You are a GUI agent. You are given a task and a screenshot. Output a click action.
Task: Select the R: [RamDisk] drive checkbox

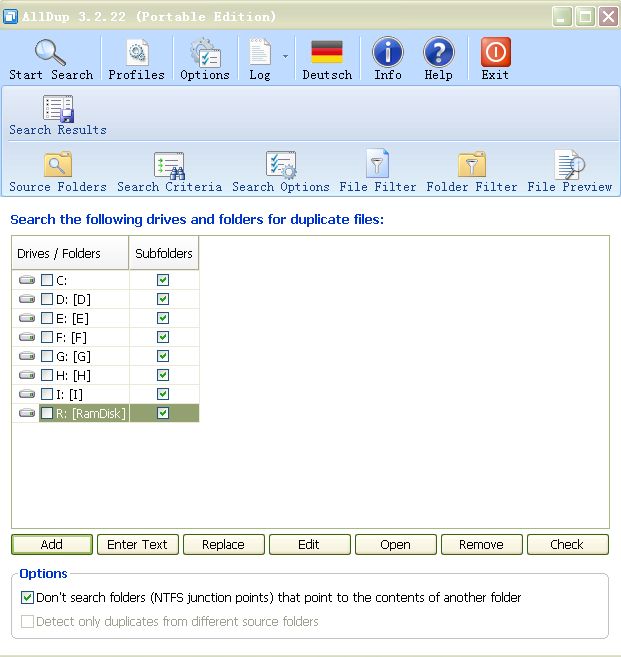coord(47,413)
